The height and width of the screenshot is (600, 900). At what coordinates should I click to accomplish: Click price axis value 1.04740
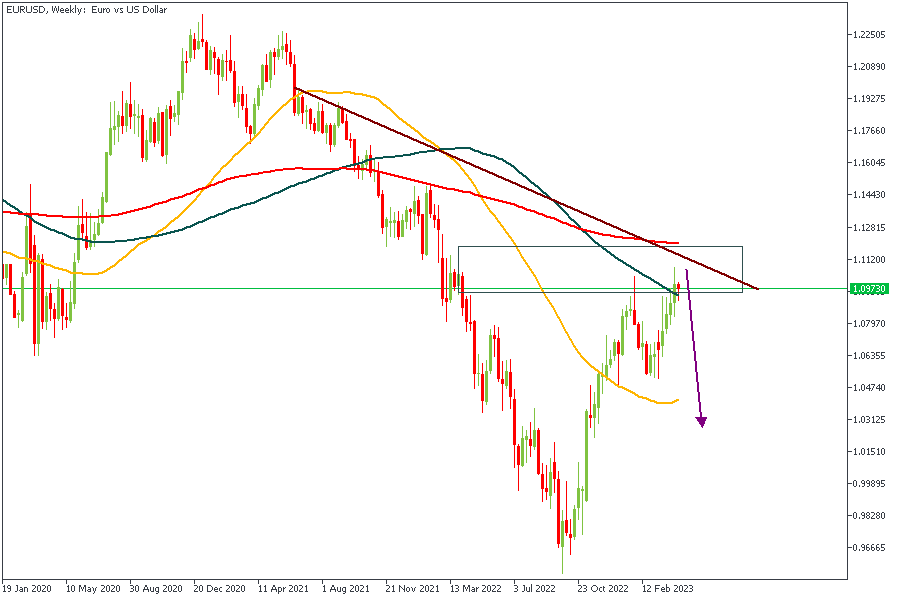point(868,388)
